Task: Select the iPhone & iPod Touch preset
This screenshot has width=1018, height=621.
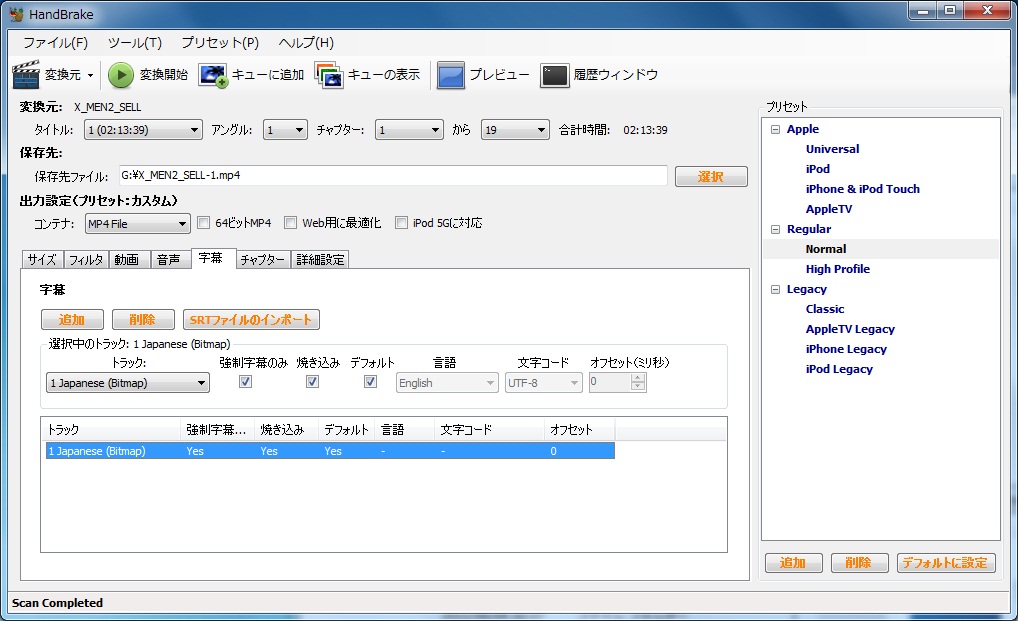Action: click(x=863, y=189)
